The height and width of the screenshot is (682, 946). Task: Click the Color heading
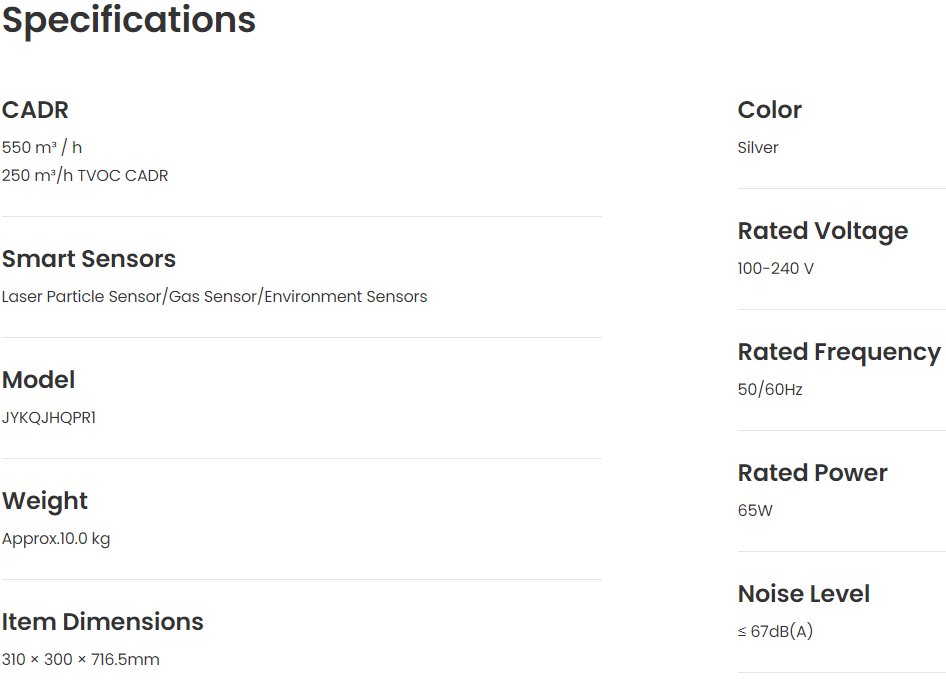pos(770,110)
